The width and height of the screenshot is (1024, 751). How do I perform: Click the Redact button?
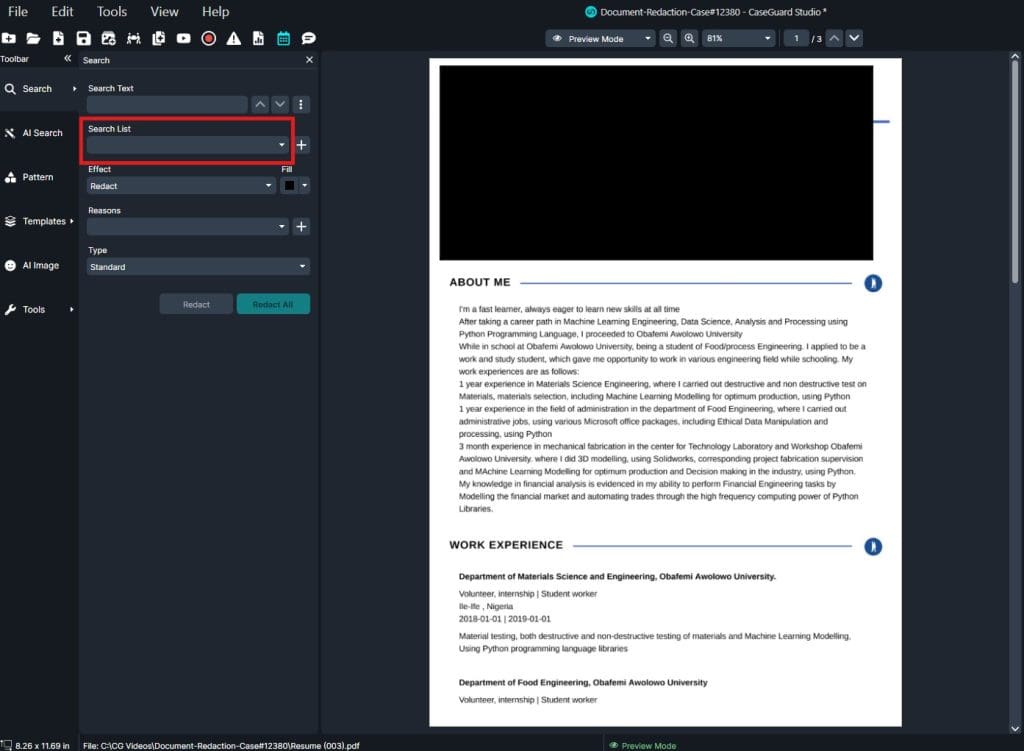[x=196, y=304]
